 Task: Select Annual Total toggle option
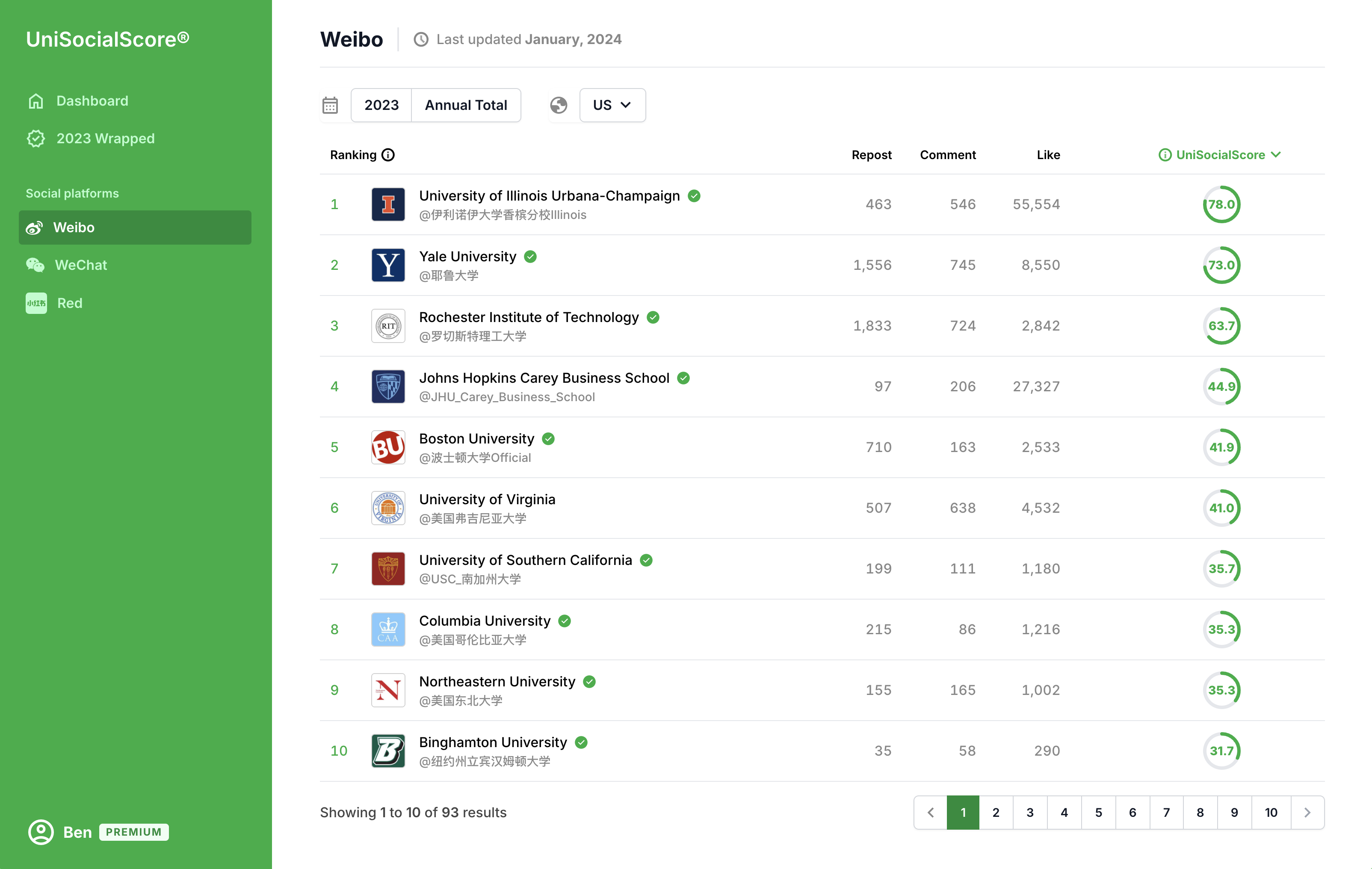click(465, 103)
